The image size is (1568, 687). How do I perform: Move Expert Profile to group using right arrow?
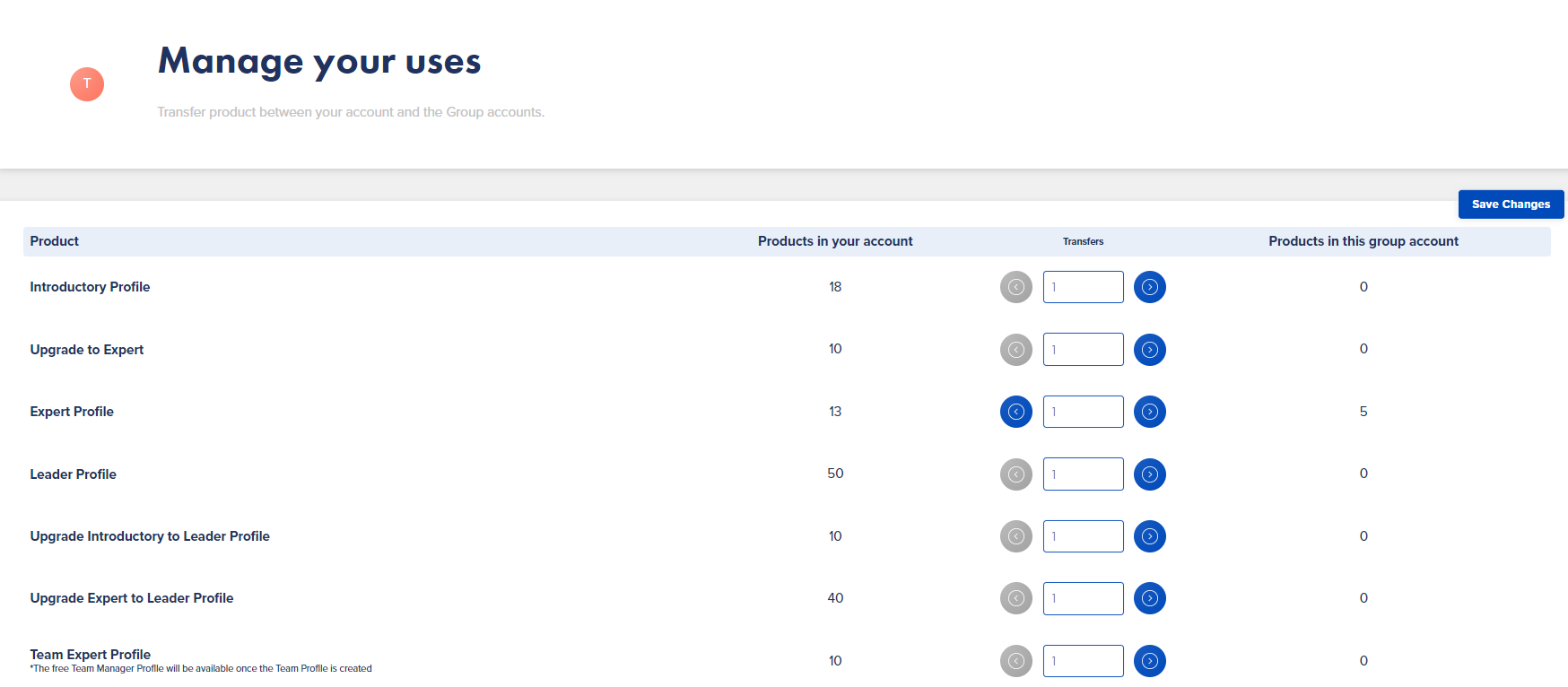tap(1150, 412)
